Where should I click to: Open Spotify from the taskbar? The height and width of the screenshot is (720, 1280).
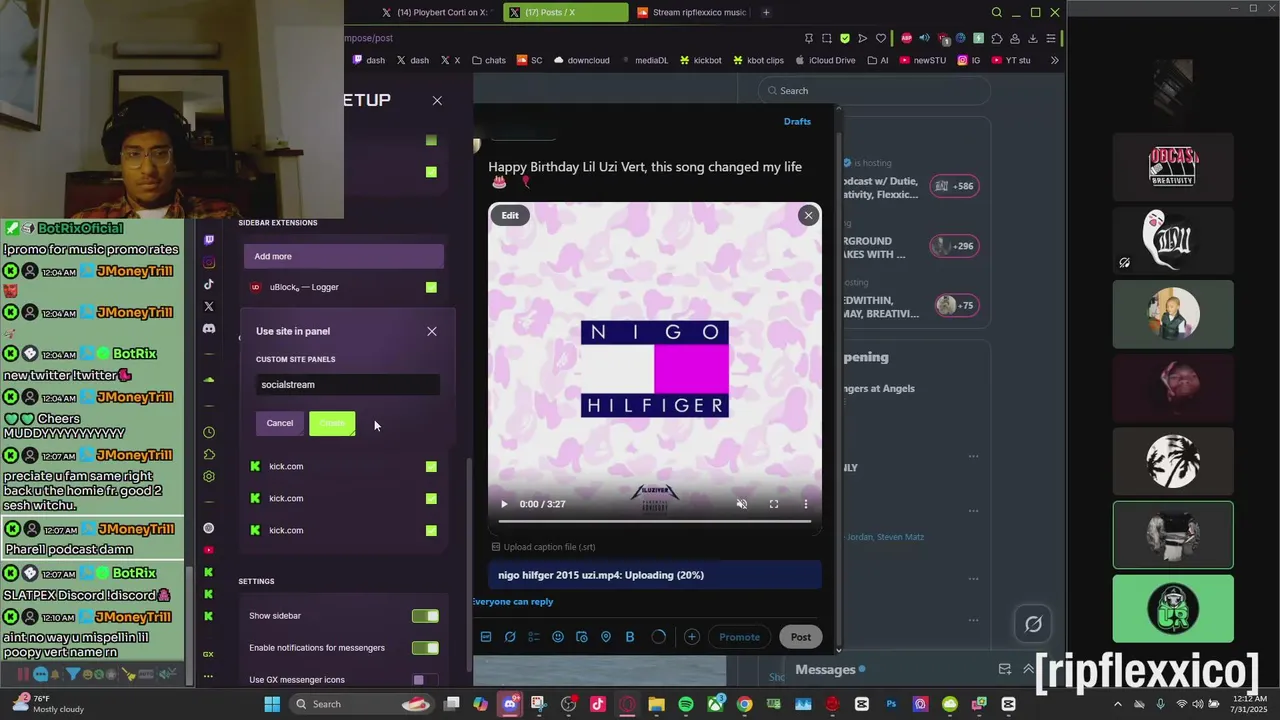686,704
